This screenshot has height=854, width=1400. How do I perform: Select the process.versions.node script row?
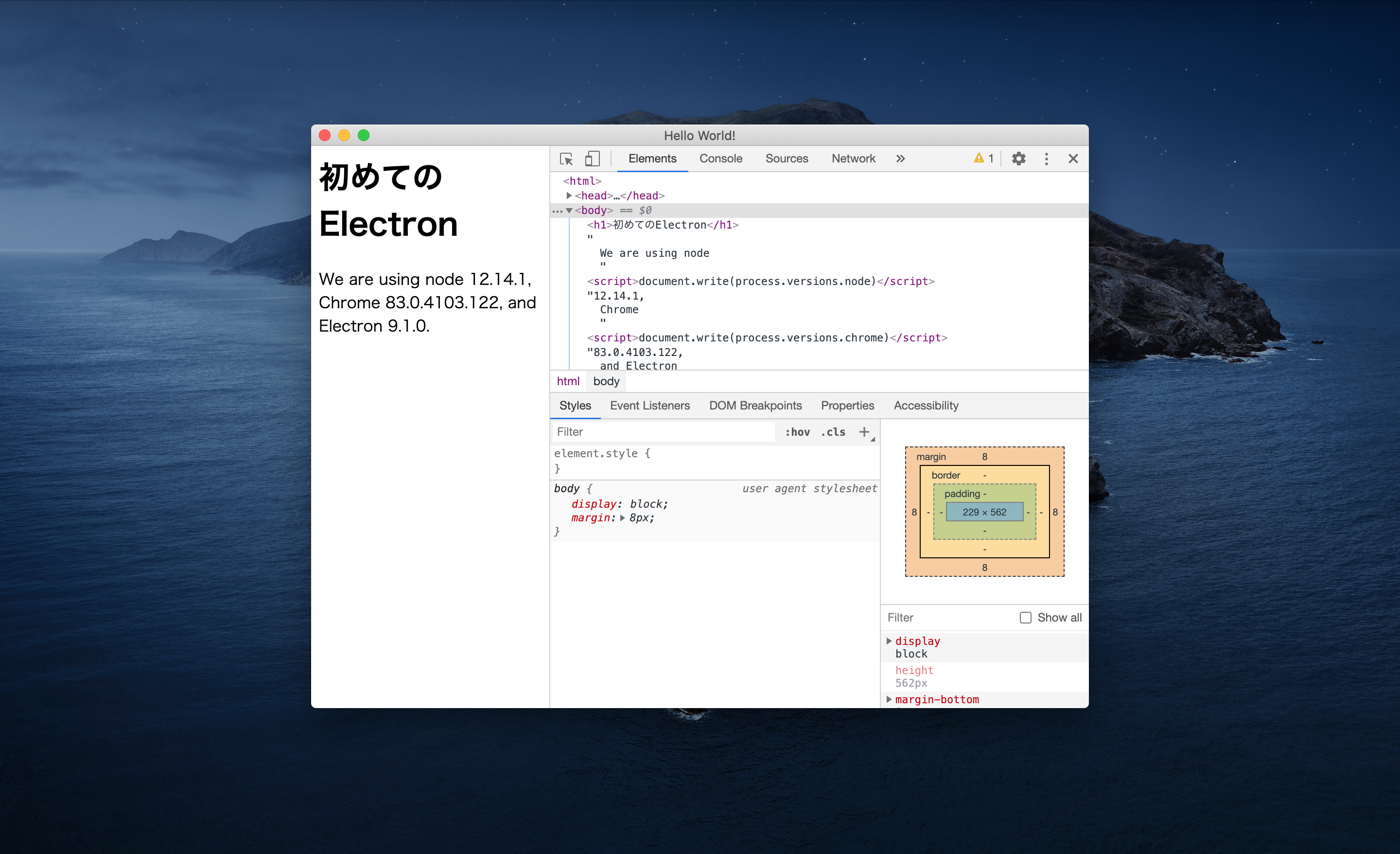pos(761,282)
